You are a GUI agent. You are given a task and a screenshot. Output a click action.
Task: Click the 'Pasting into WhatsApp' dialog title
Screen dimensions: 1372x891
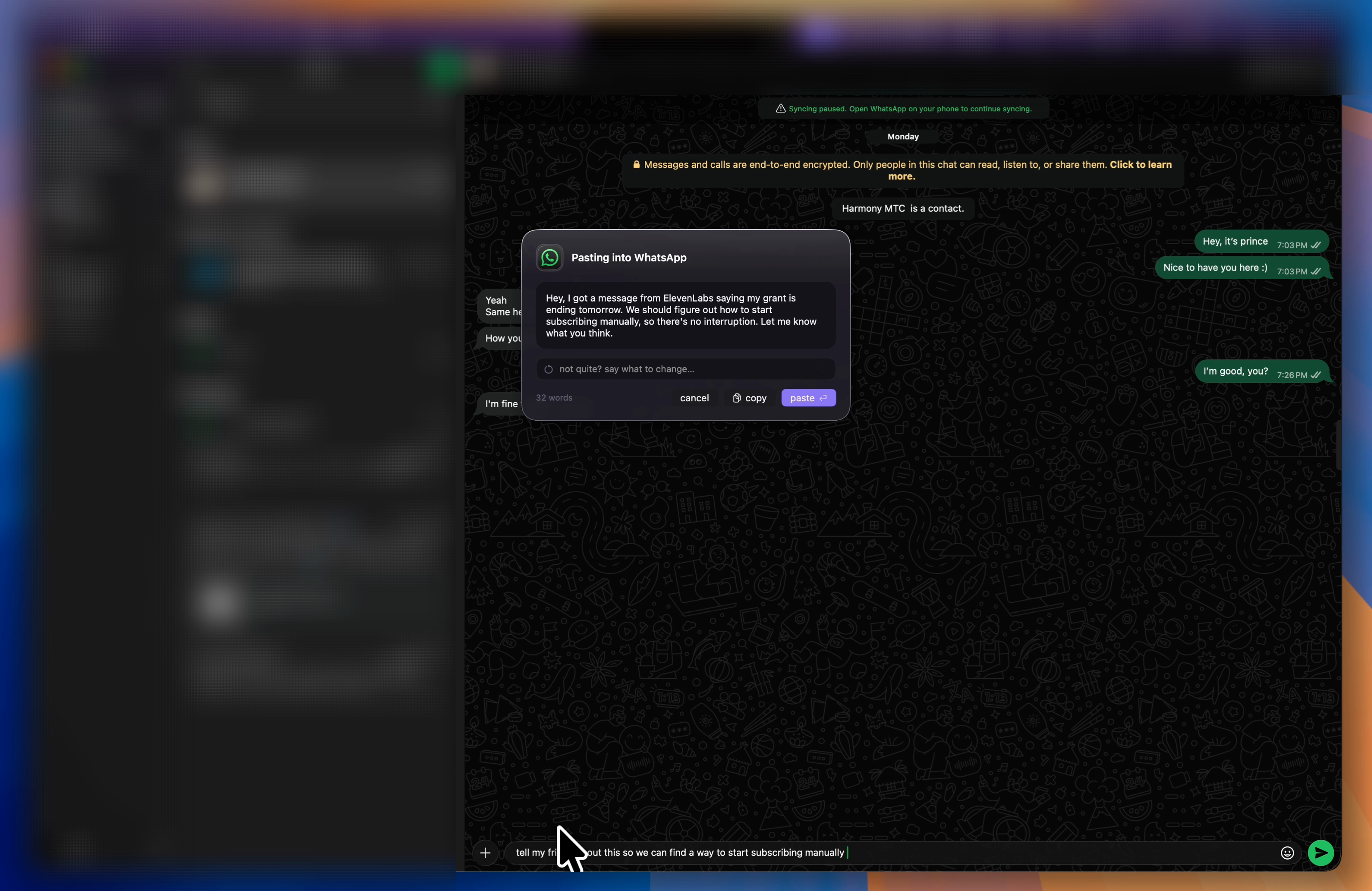pos(628,258)
